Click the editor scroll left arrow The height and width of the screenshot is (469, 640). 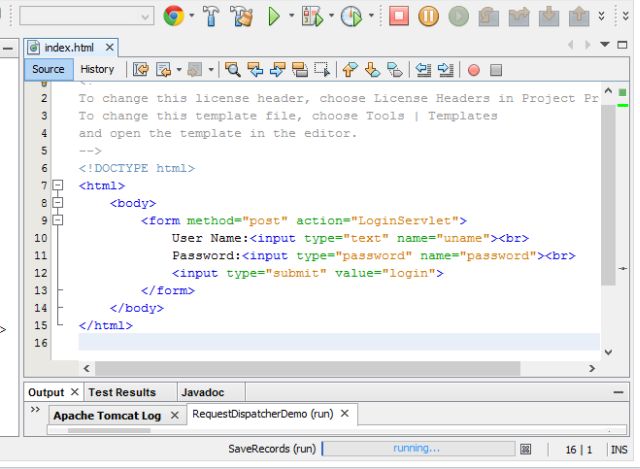coord(87,369)
